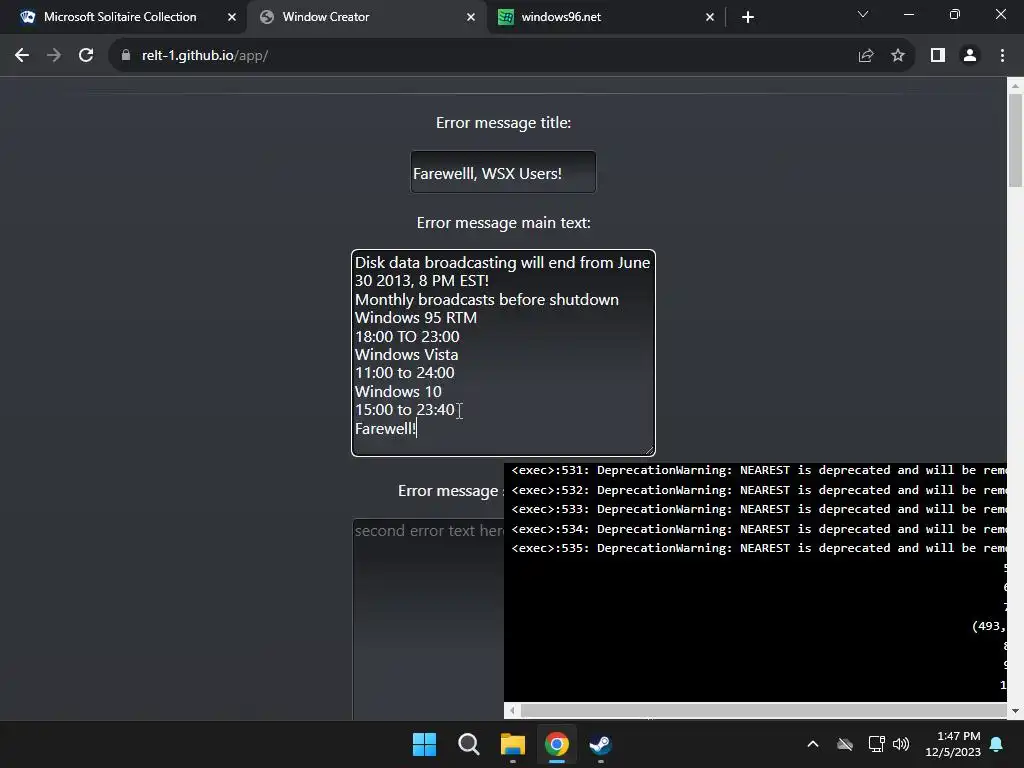Click the Chrome icon in the taskbar

click(x=557, y=744)
